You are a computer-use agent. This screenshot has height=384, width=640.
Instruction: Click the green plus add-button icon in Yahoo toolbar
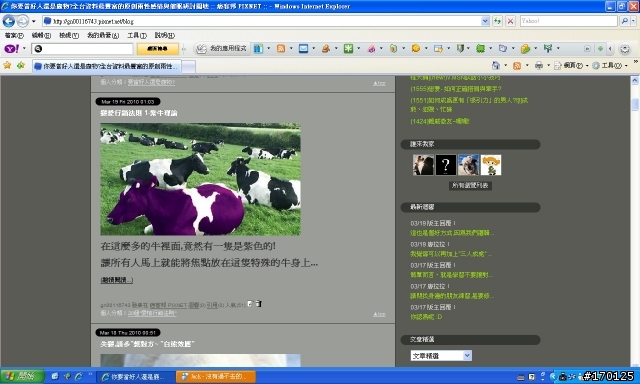pyautogui.click(x=600, y=49)
